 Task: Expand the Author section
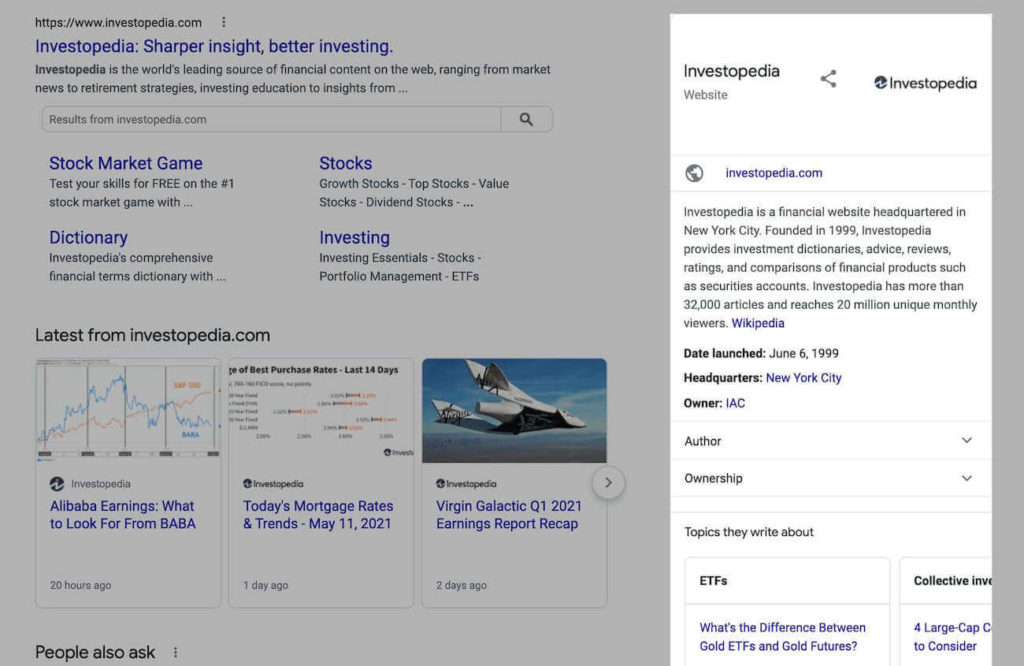tap(830, 441)
